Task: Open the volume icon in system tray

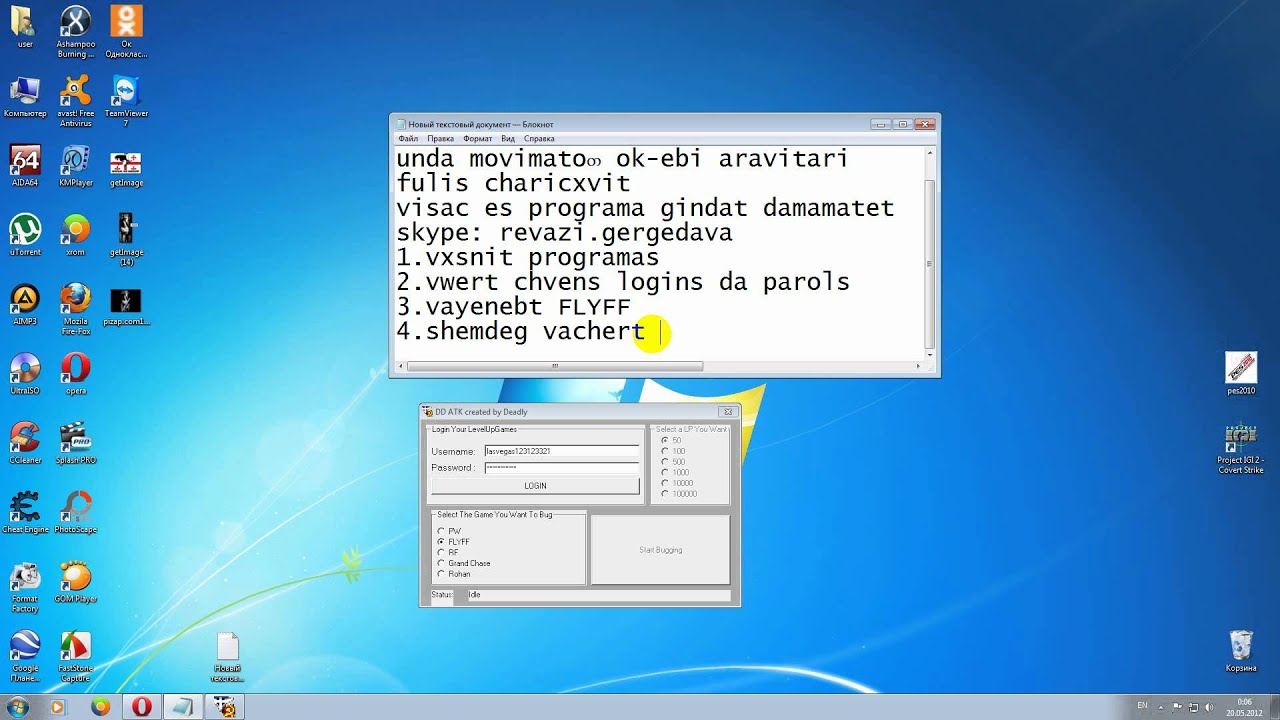Action: coord(1208,707)
